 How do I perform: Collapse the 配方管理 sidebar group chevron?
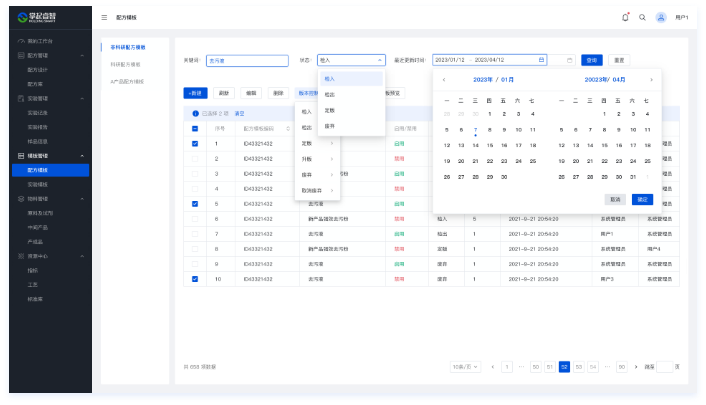pyautogui.click(x=82, y=55)
